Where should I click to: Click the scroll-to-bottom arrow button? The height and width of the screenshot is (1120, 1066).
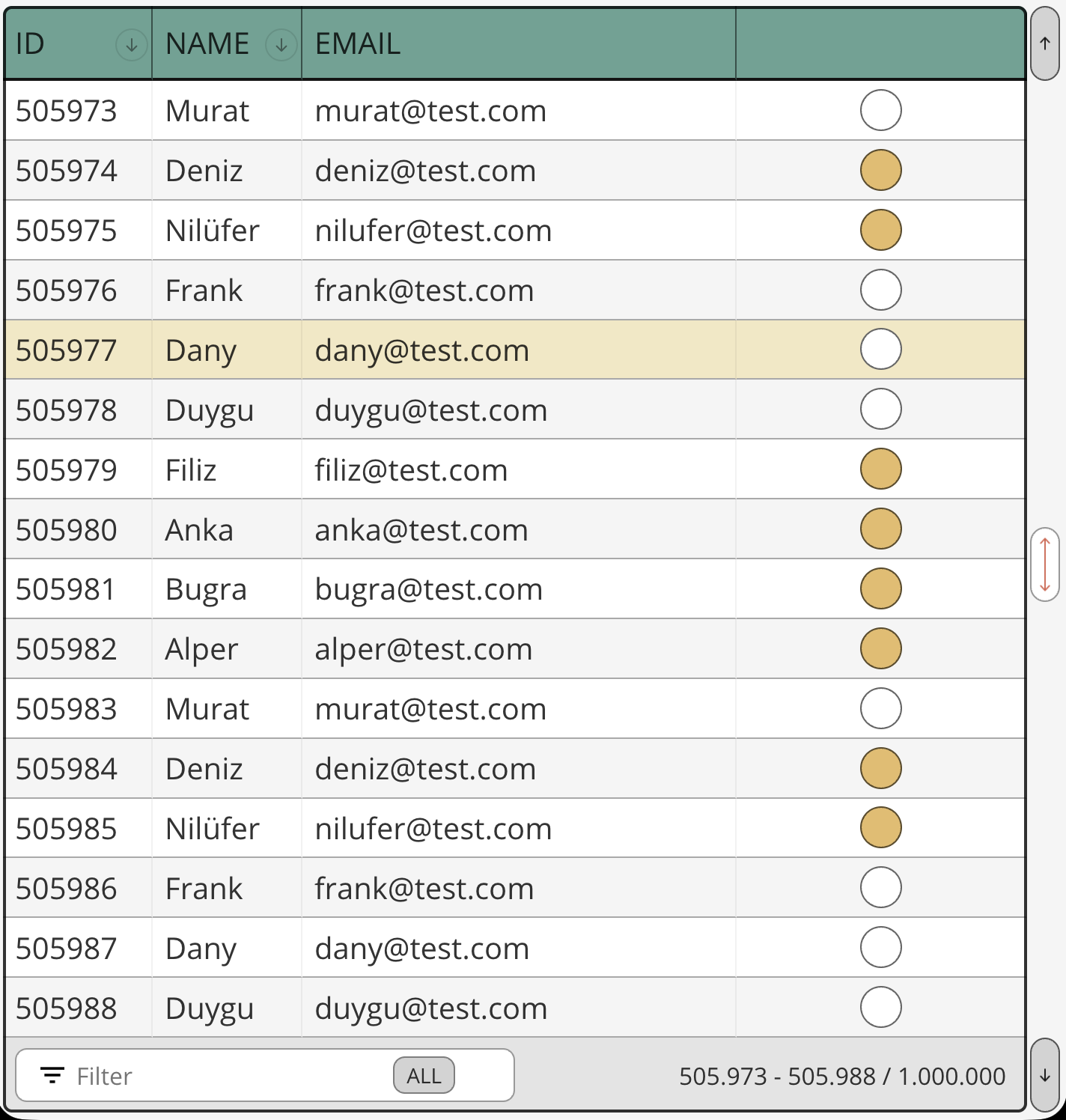[x=1044, y=1076]
